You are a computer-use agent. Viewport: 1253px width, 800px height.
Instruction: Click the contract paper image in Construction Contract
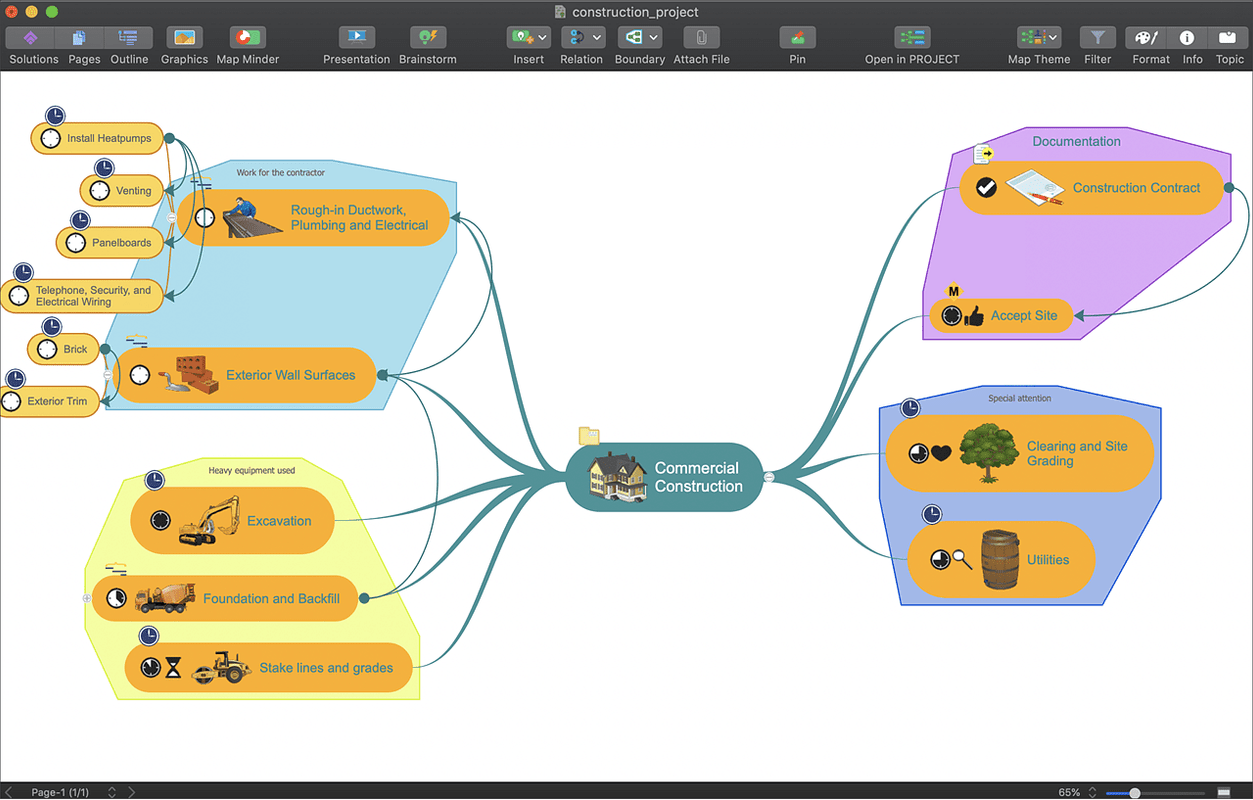point(1034,188)
